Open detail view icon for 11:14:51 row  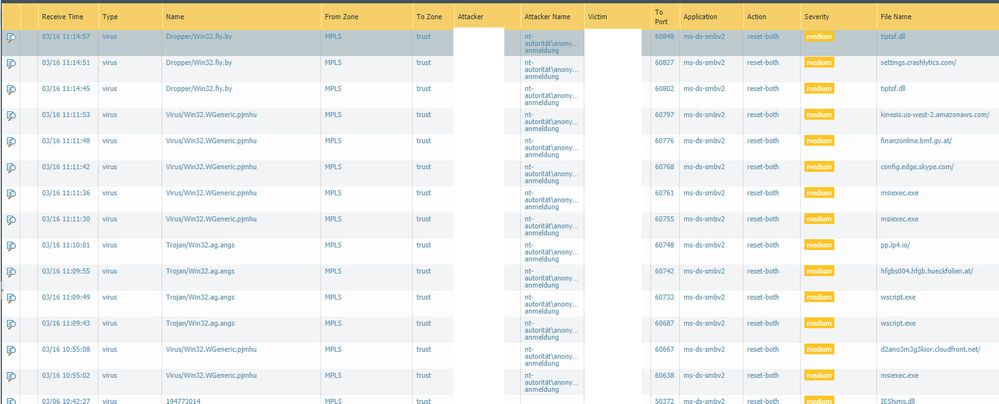(11, 63)
